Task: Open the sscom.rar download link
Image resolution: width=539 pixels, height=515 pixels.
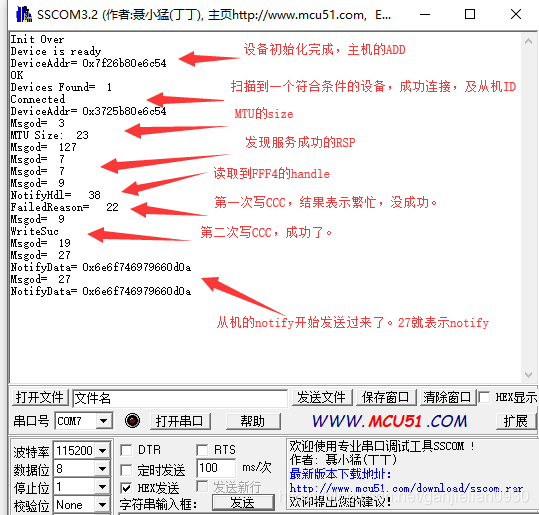Action: (406, 488)
